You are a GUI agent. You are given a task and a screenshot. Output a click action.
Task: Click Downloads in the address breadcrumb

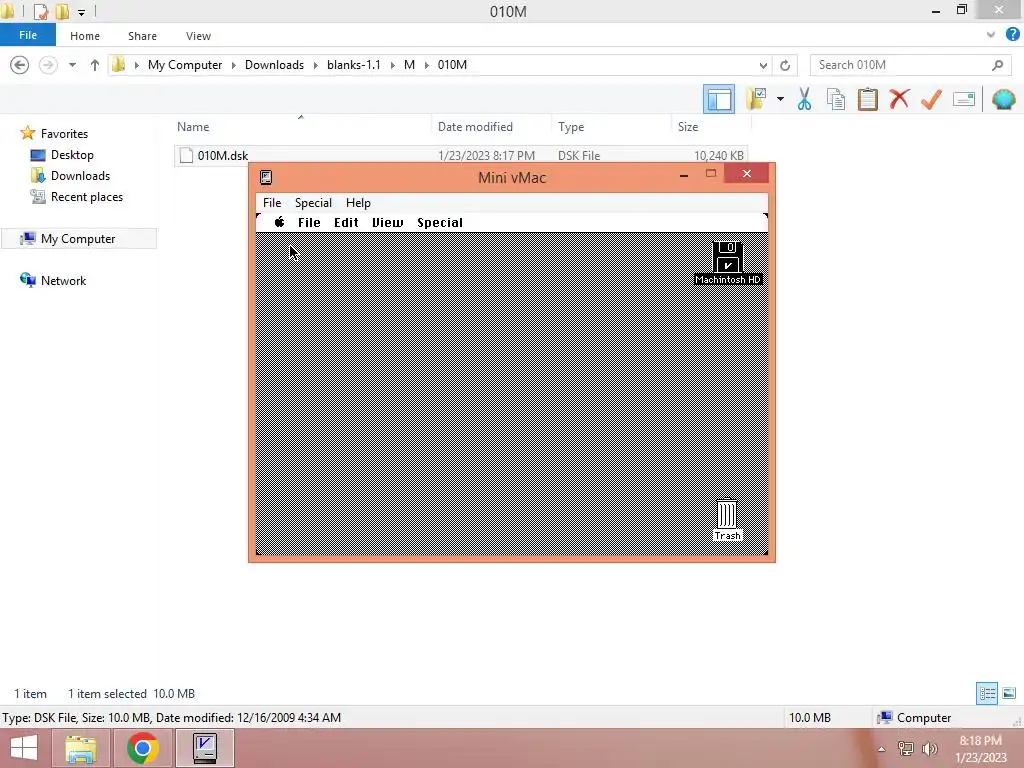[274, 65]
